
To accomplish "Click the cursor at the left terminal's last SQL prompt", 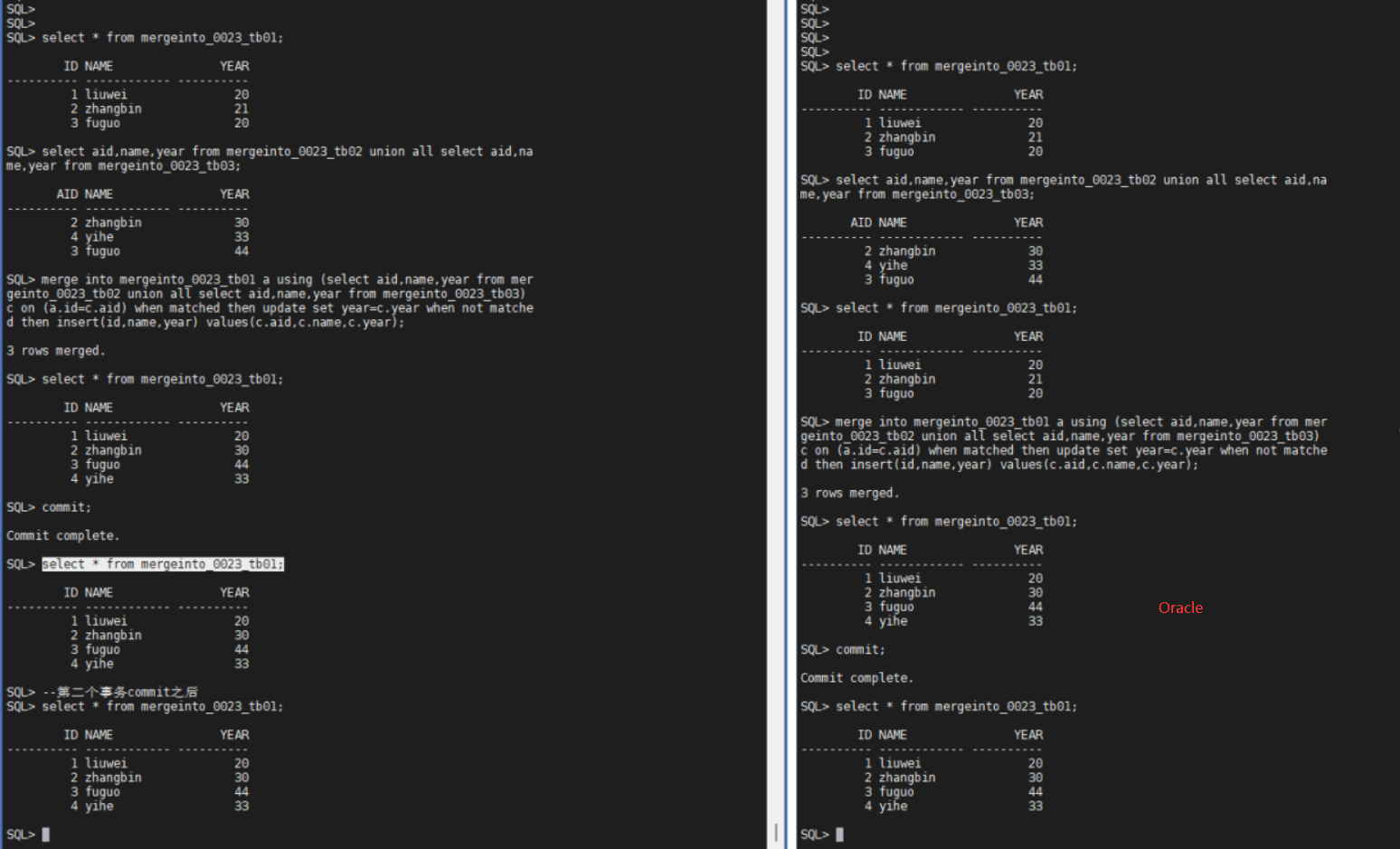I will [x=46, y=835].
